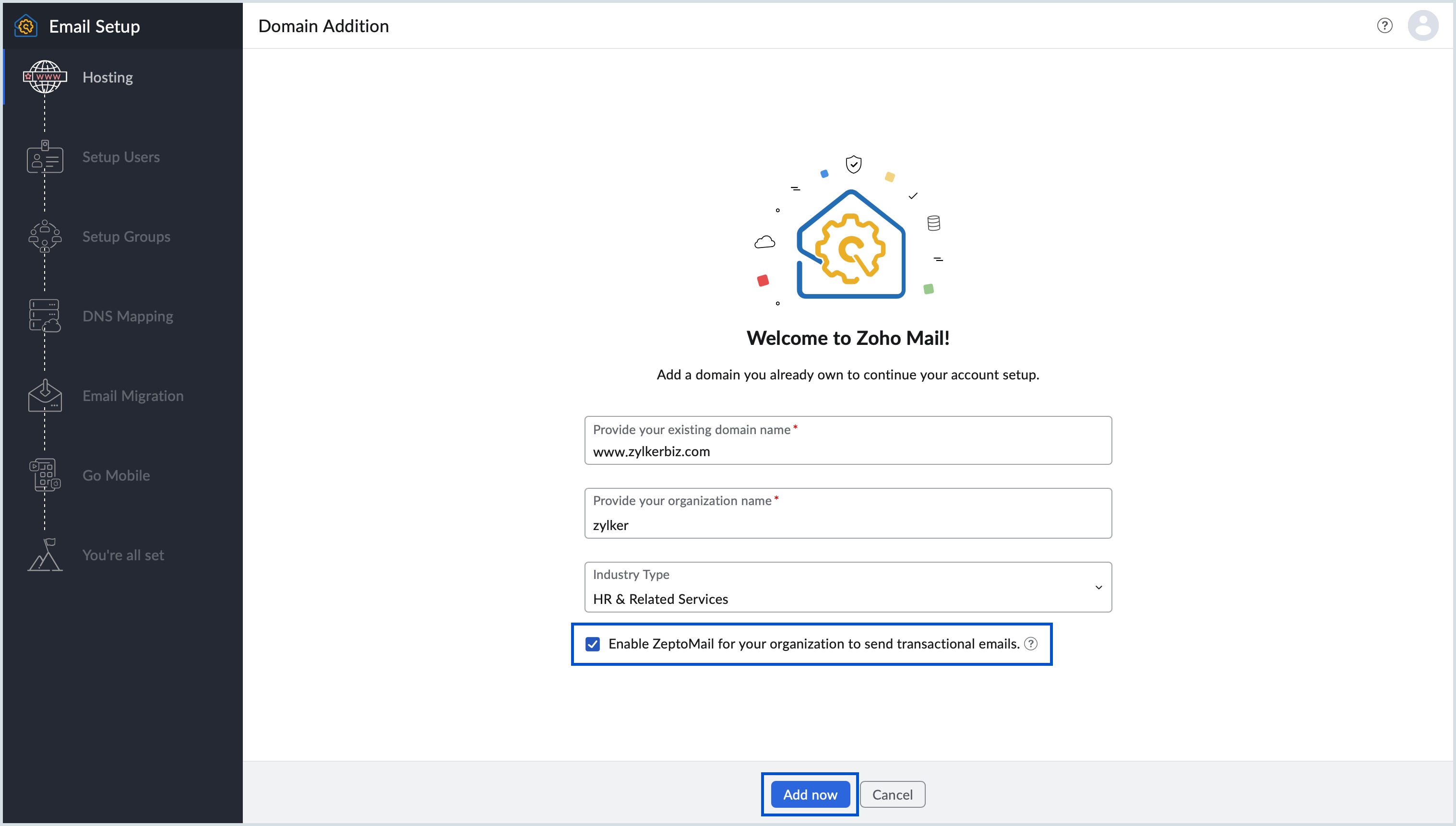Go to the Setup Groups step

point(126,236)
